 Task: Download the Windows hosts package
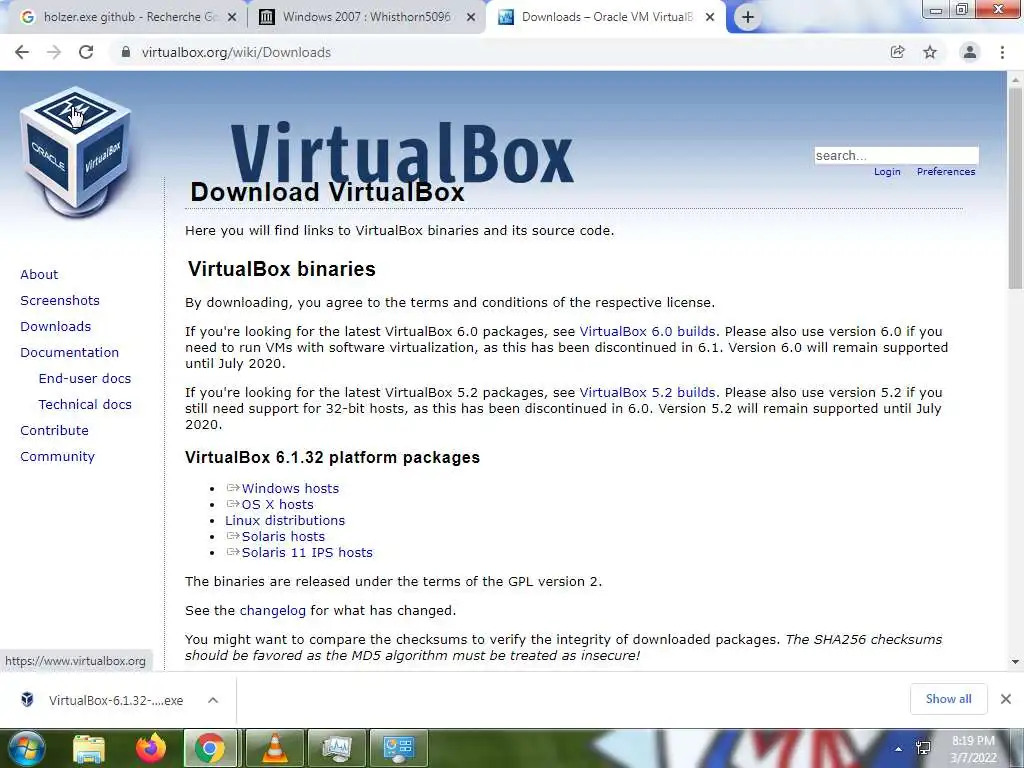290,488
